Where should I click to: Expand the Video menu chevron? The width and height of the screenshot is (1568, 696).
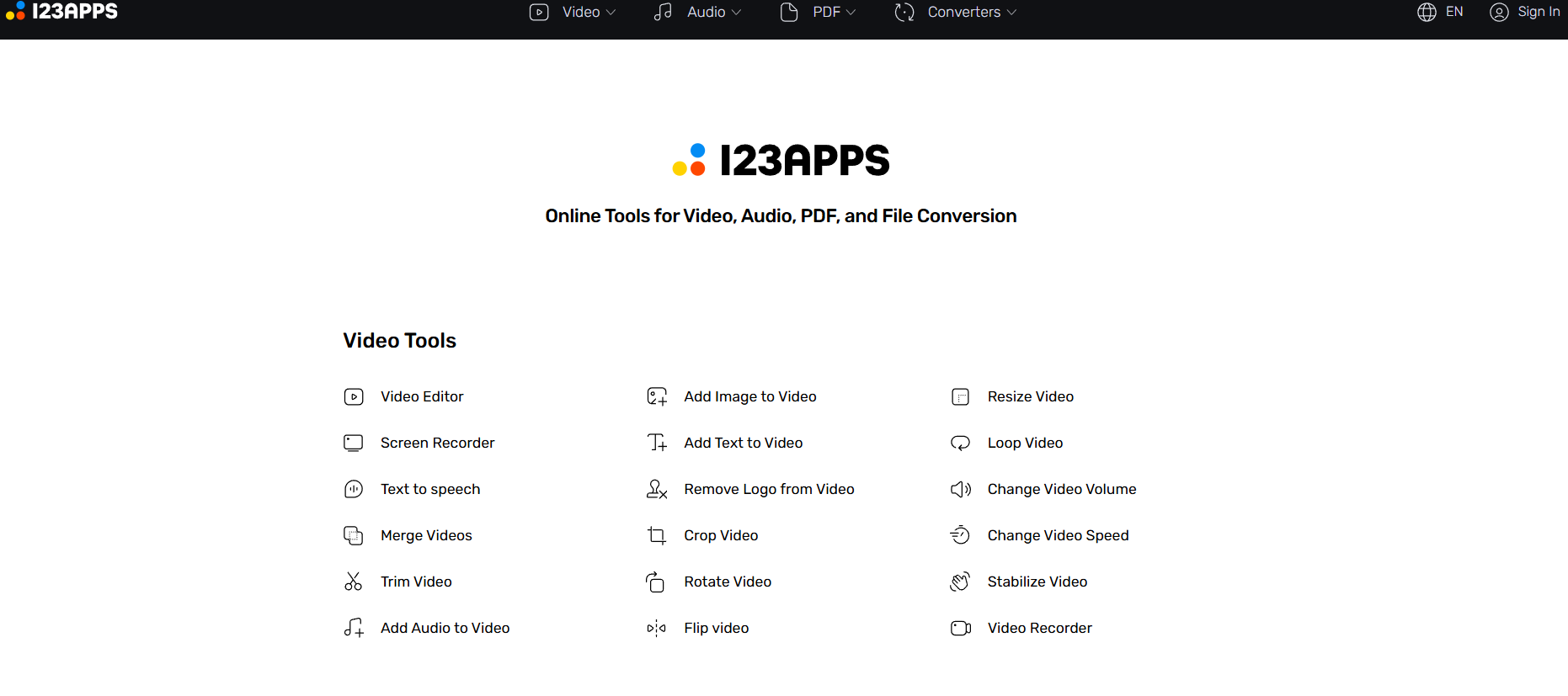pyautogui.click(x=611, y=13)
